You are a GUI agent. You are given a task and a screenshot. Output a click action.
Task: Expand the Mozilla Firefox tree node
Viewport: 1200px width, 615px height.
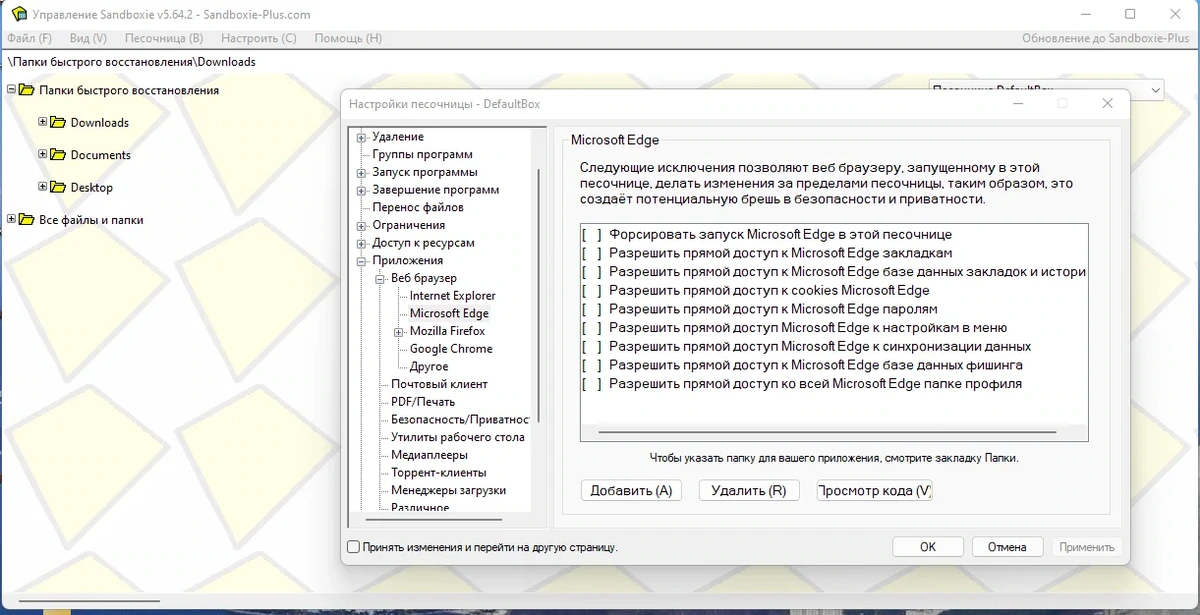399,331
